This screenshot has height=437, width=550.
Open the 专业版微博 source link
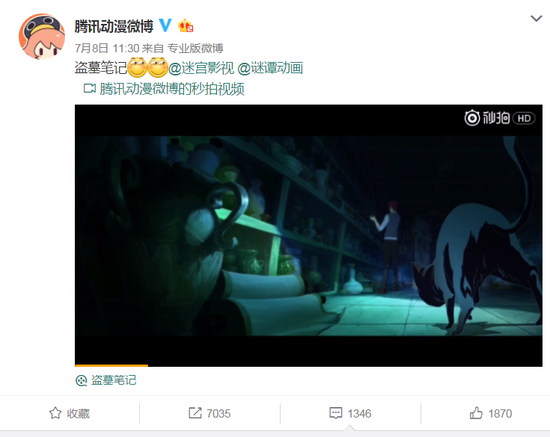point(195,48)
